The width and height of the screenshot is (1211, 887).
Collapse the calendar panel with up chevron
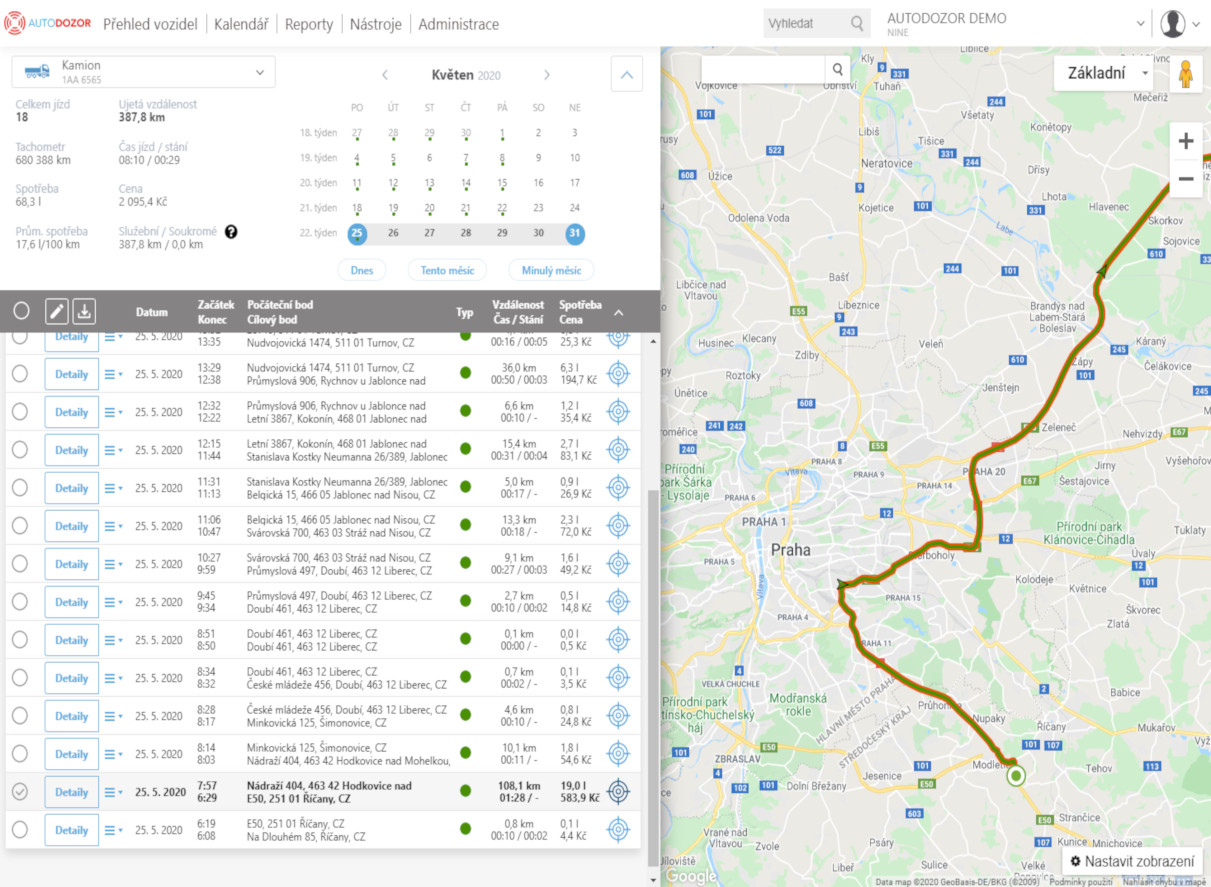click(x=626, y=74)
